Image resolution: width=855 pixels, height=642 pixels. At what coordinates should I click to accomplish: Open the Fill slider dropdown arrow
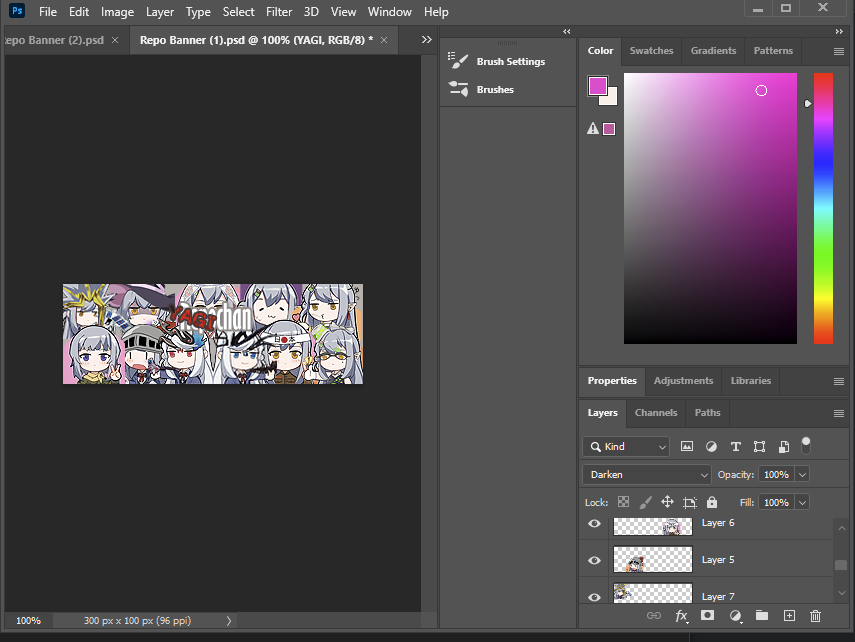click(802, 502)
